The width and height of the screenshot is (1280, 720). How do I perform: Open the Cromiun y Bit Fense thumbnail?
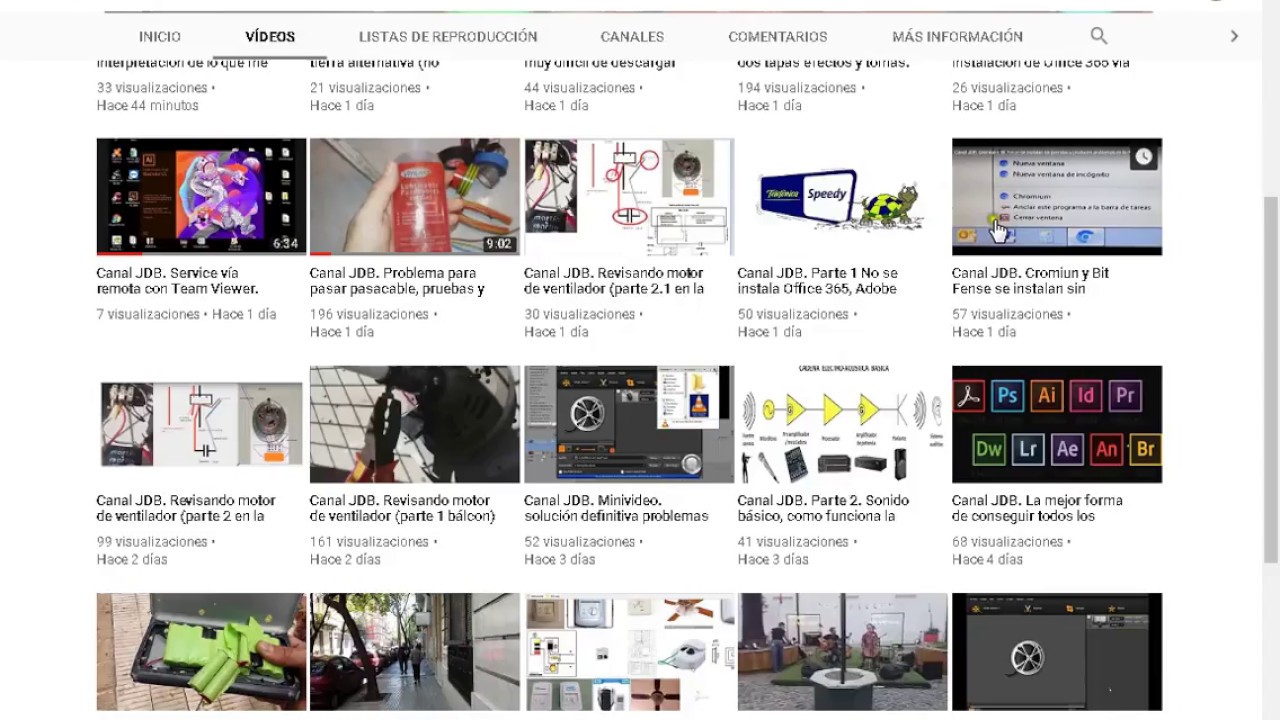tap(1057, 197)
